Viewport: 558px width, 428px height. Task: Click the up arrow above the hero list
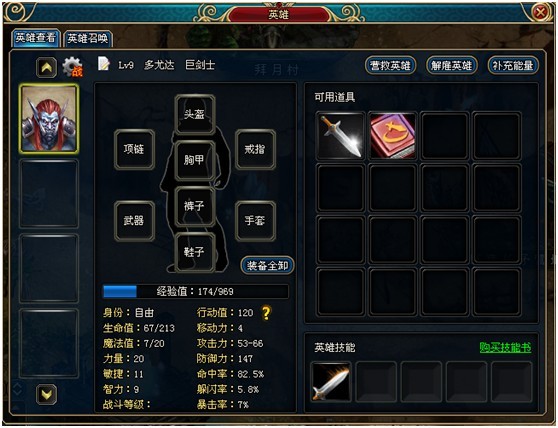(46, 67)
